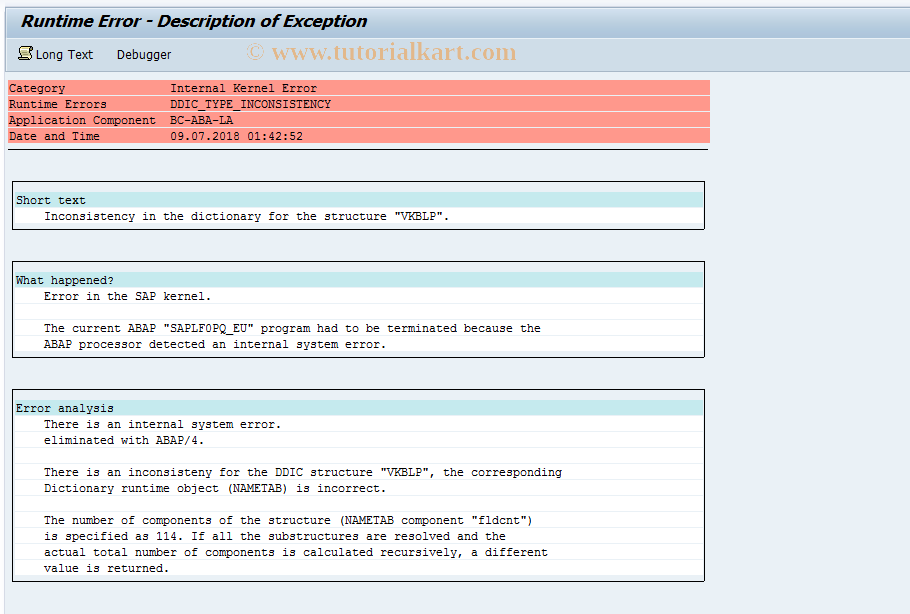
Task: Click the 'Category' label
Action: point(37,88)
